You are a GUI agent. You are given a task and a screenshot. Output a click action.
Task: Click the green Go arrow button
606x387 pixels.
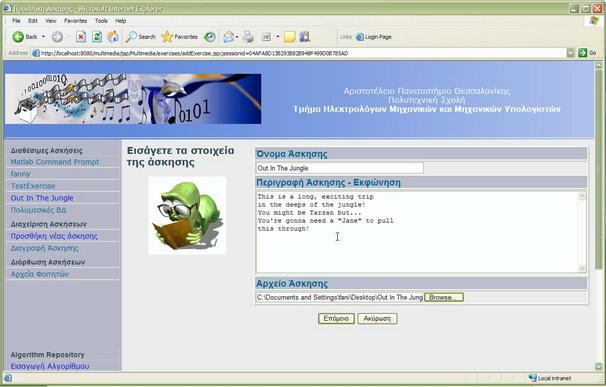point(582,53)
